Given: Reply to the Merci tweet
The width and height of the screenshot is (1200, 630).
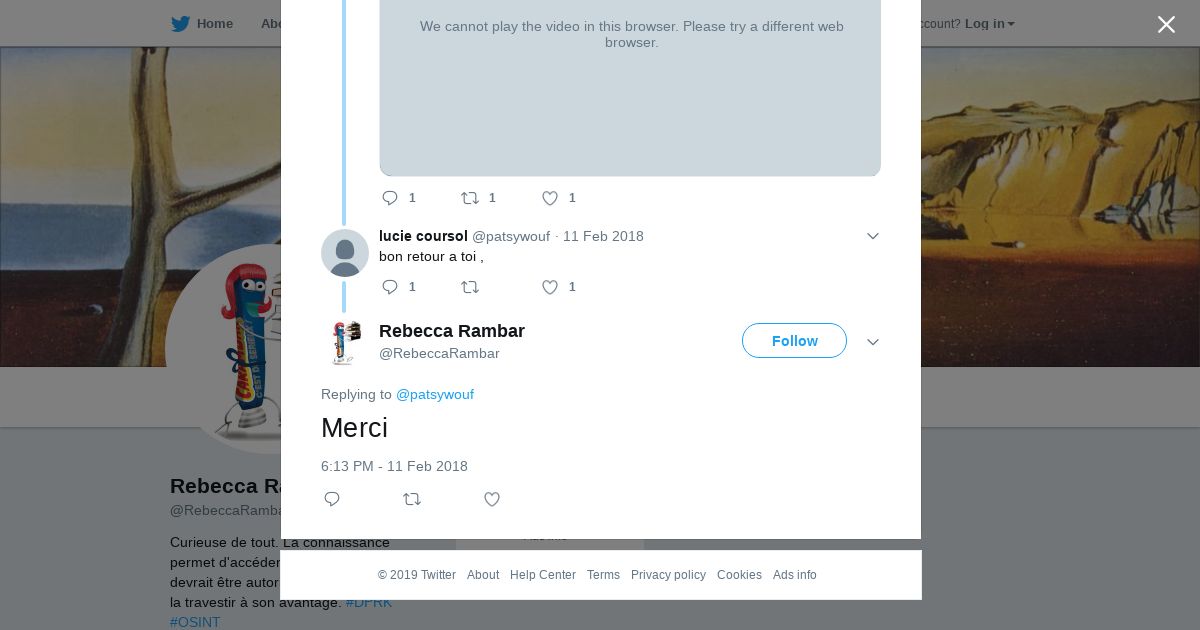Looking at the screenshot, I should tap(332, 499).
